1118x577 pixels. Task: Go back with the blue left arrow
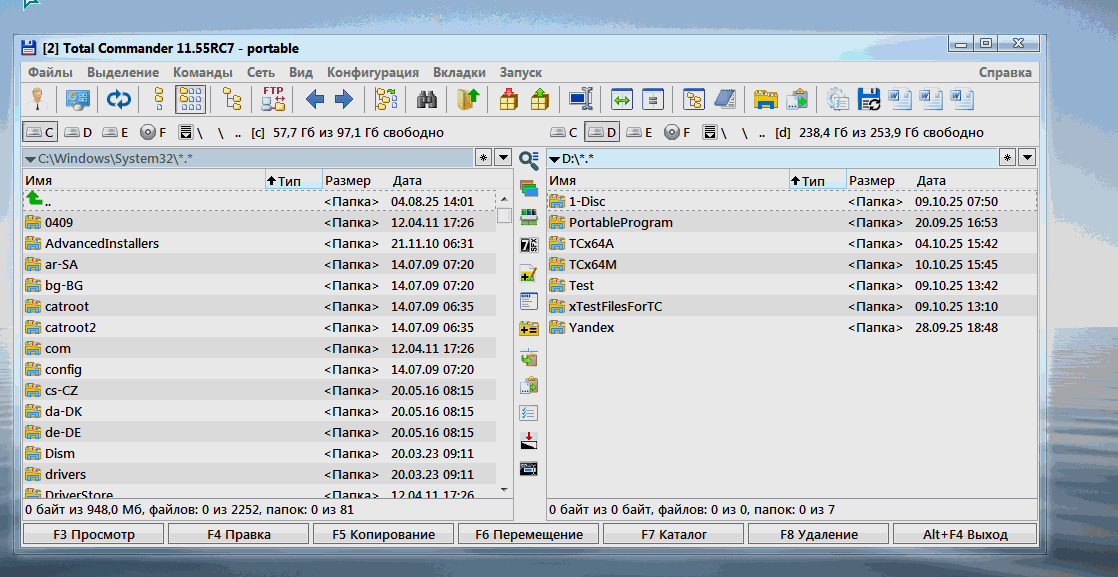click(314, 100)
